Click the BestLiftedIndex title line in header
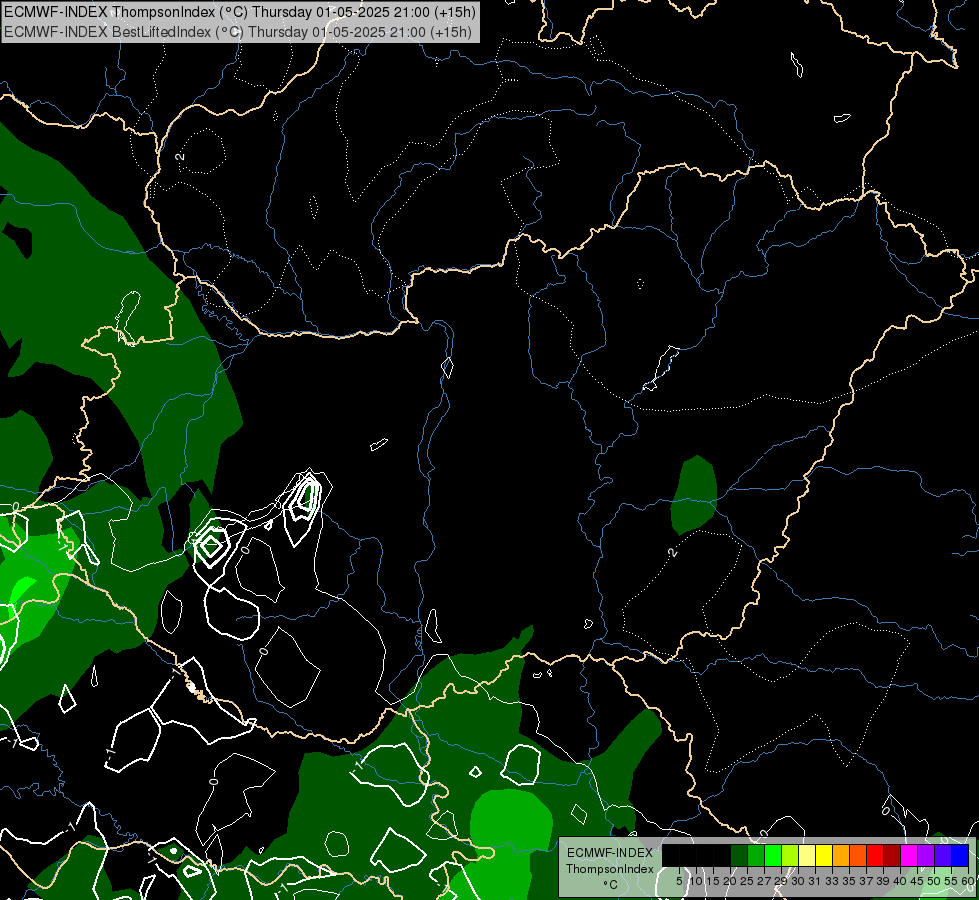This screenshot has height=900, width=979. 238,32
